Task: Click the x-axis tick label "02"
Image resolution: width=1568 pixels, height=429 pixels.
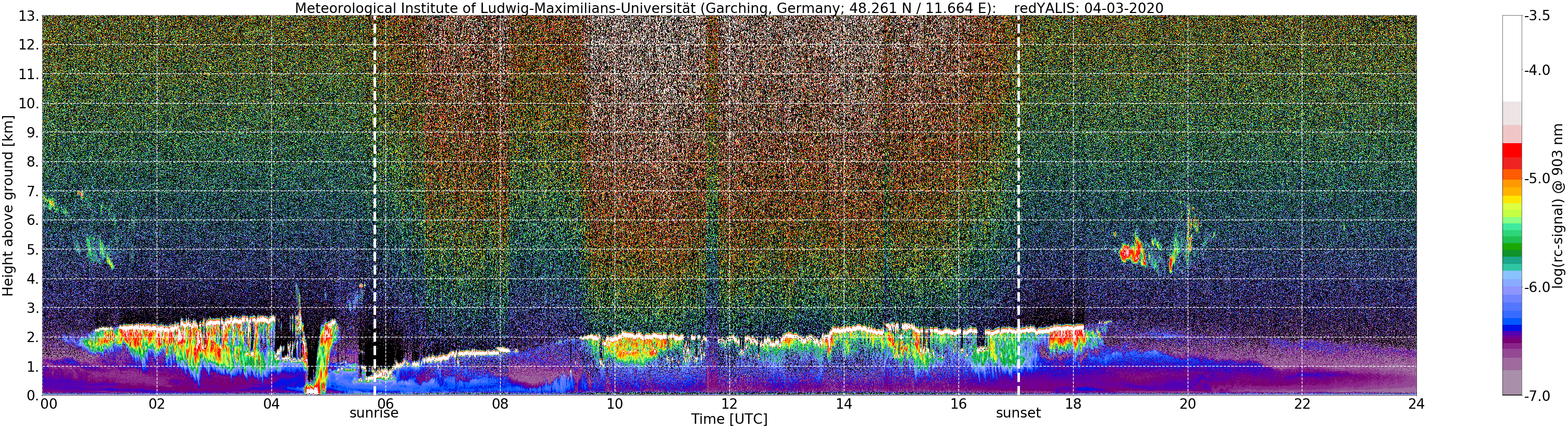Action: (157, 404)
